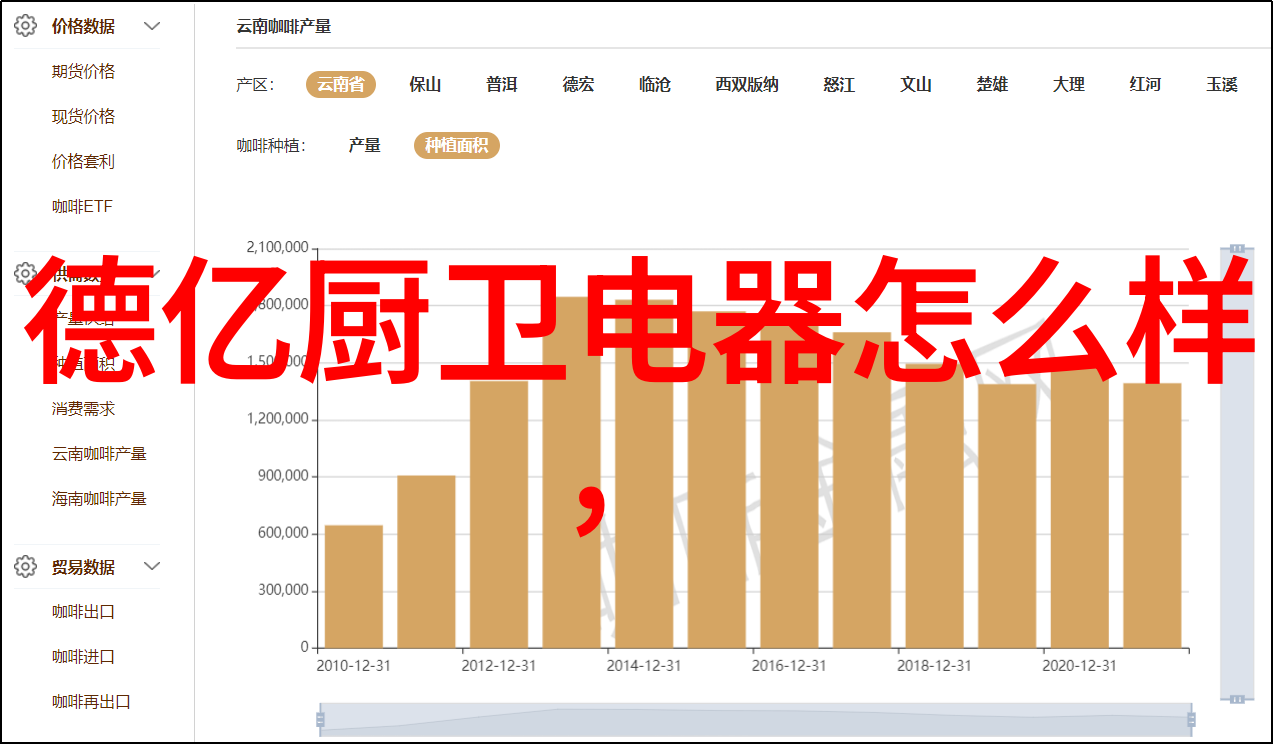Click the 2014-12-31 x-axis label
Screen dimensions: 1275x744
[644, 665]
